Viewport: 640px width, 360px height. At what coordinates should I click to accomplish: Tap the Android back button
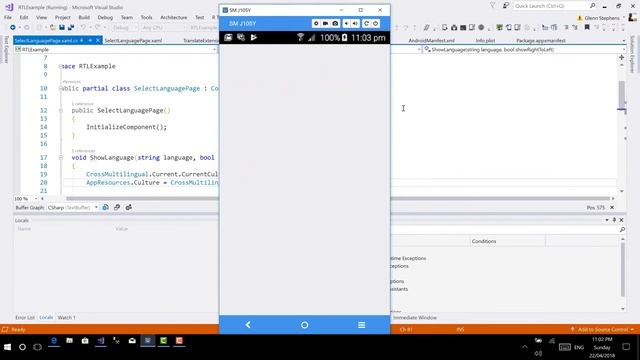248,325
